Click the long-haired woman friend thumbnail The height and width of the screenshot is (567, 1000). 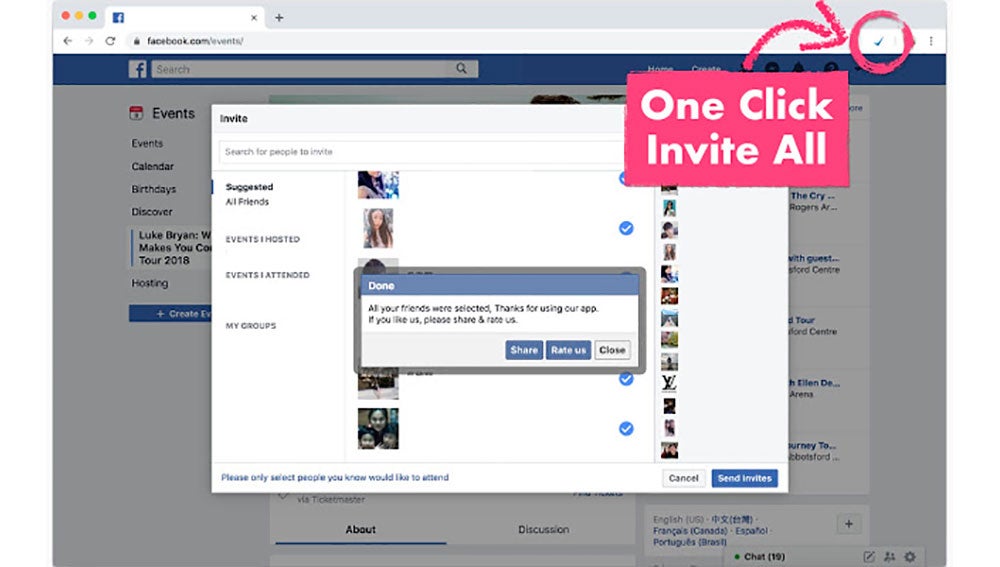378,228
